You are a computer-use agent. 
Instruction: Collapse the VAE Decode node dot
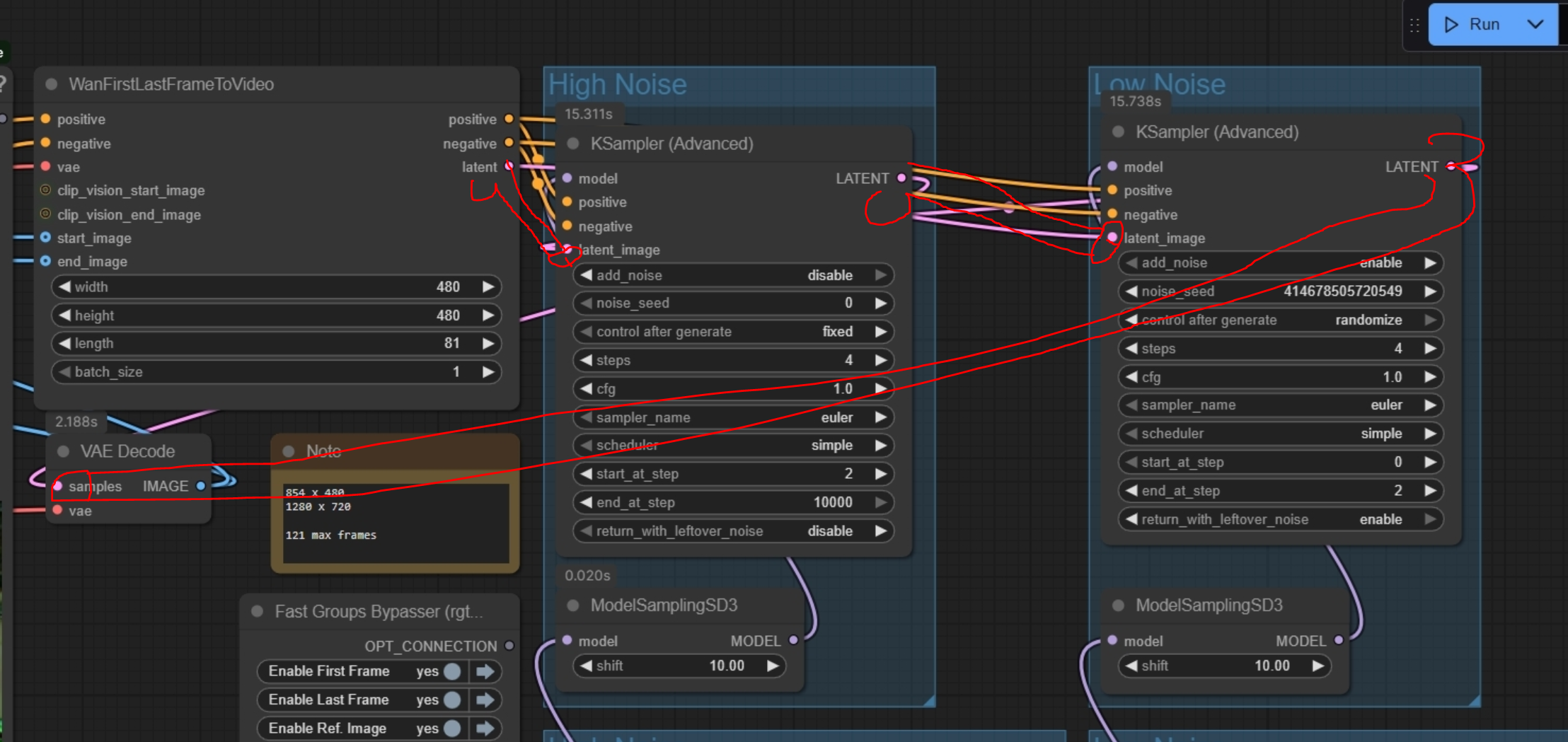[63, 451]
